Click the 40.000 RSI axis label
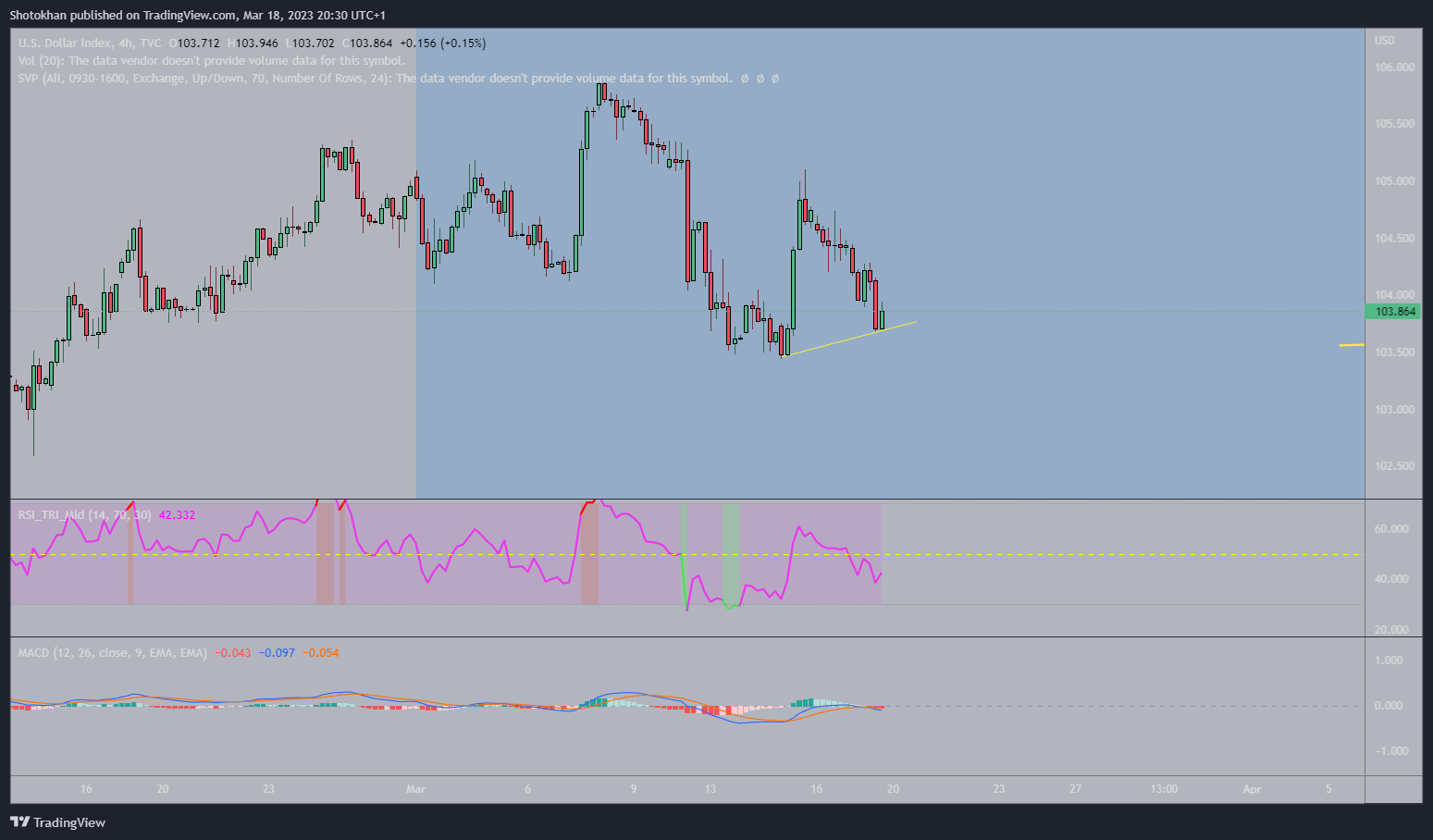The height and width of the screenshot is (840, 1433). pos(1391,579)
